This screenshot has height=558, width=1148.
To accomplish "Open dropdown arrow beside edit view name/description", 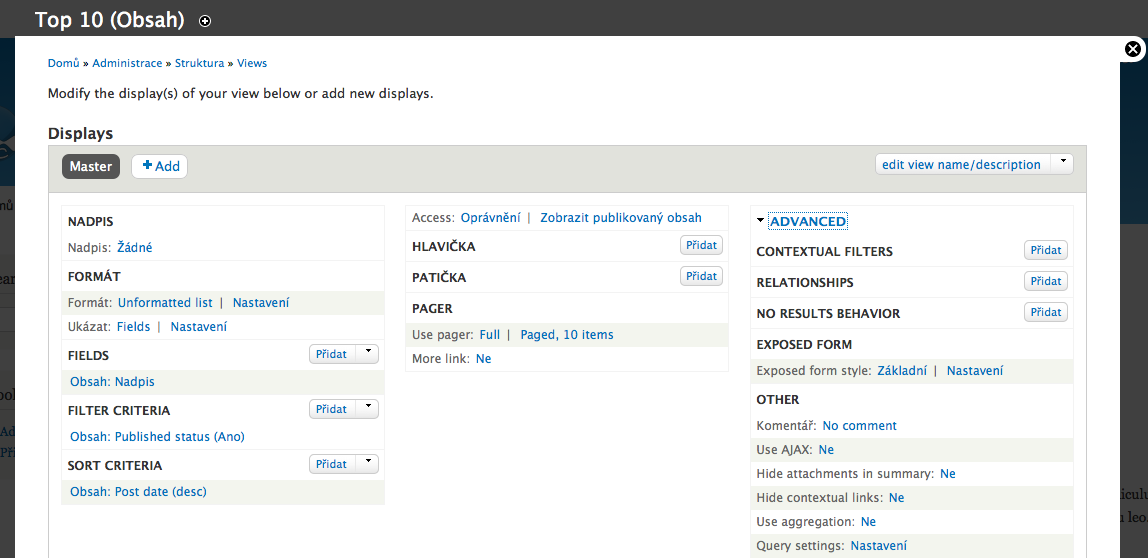I will tap(1062, 164).
